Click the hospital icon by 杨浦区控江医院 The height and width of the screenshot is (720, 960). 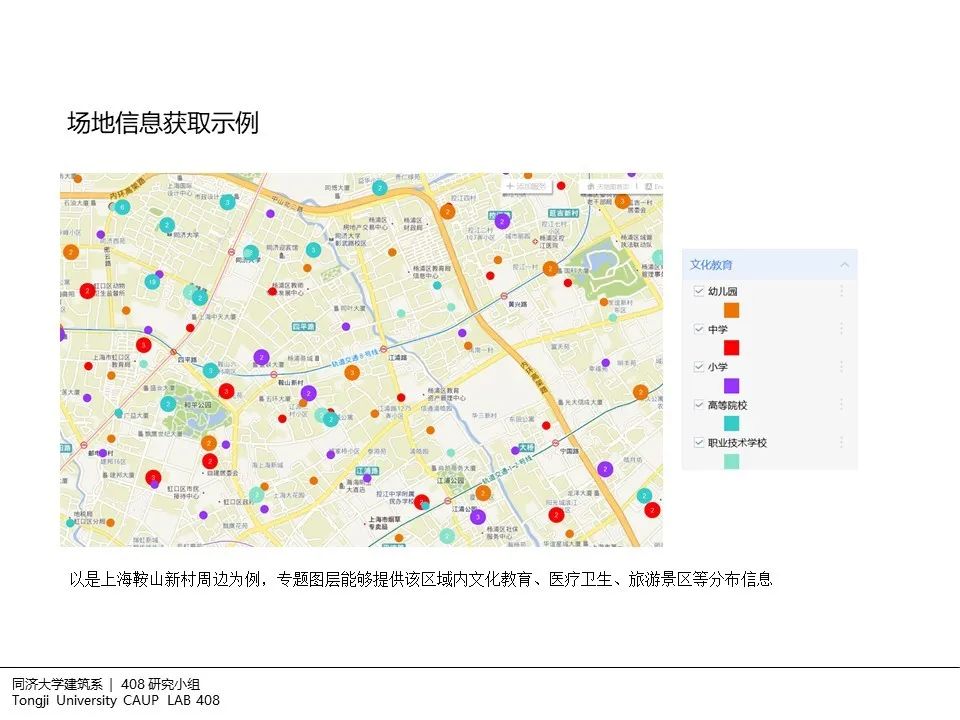(535, 241)
